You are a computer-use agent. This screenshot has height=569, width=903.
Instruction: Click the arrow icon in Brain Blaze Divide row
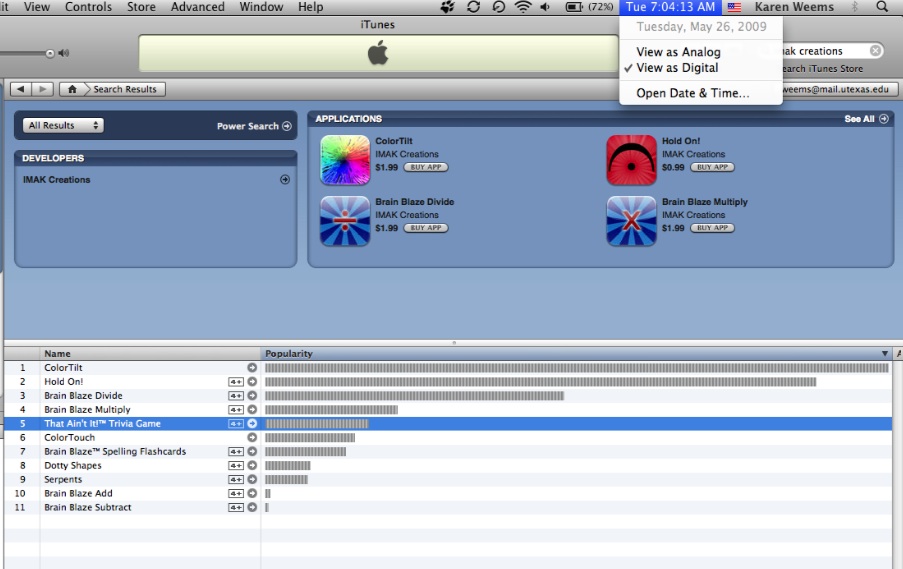[x=252, y=396]
